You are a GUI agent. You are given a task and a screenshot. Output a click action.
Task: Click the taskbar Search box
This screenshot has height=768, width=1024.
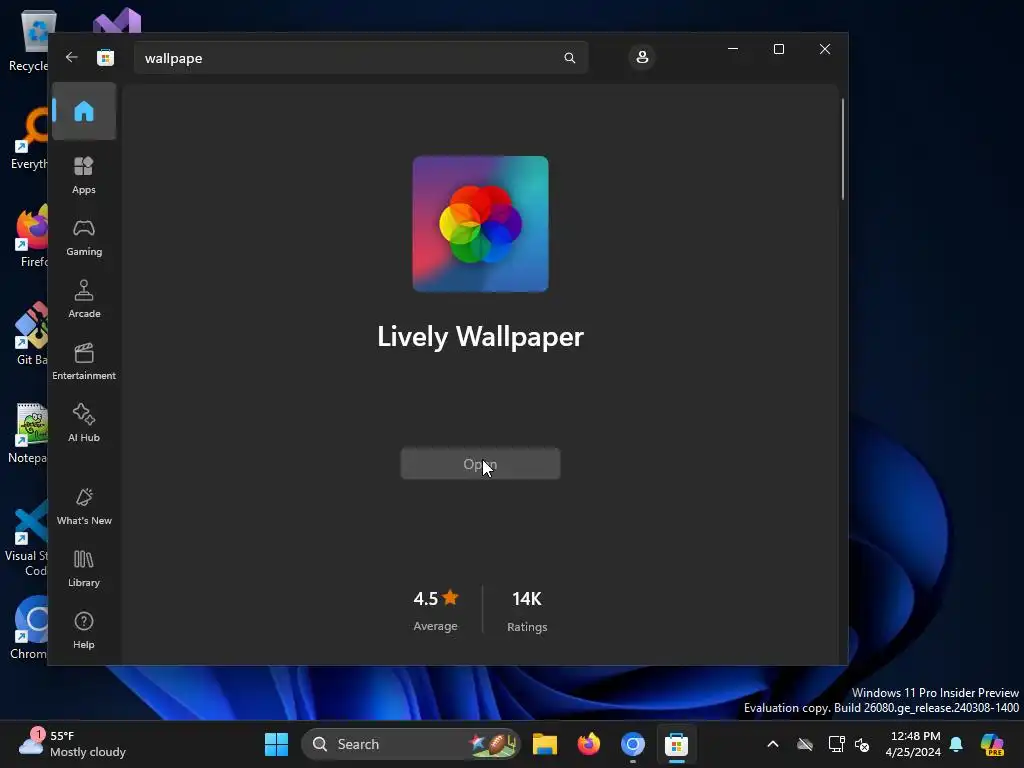411,744
